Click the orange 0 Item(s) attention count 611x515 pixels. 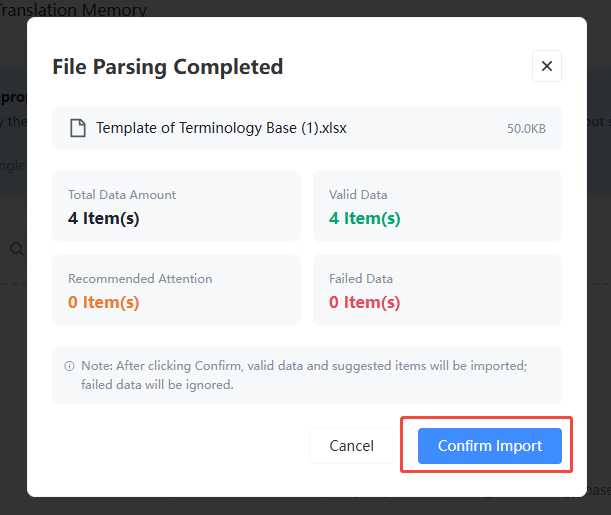click(104, 302)
